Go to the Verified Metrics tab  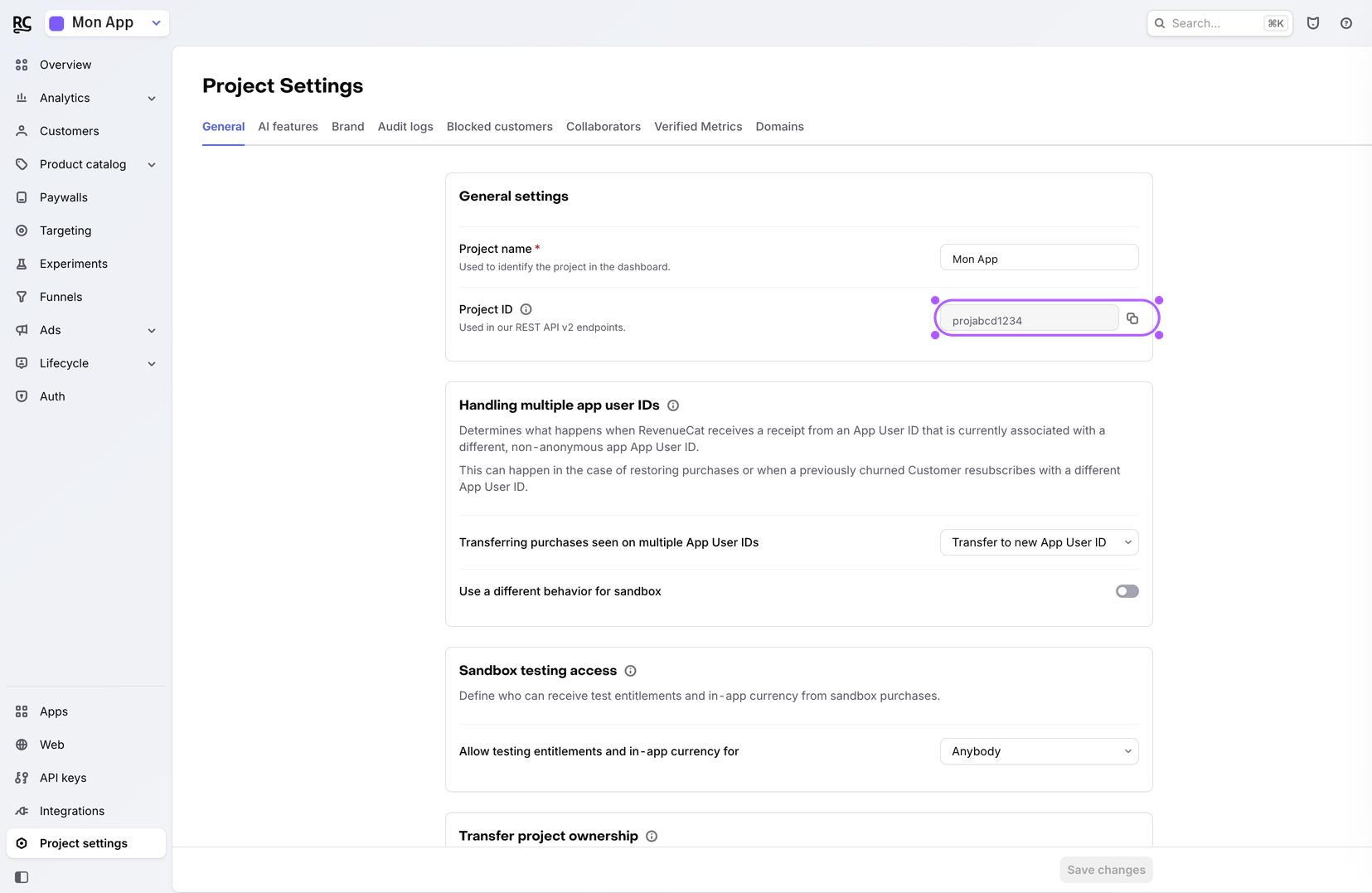click(698, 127)
